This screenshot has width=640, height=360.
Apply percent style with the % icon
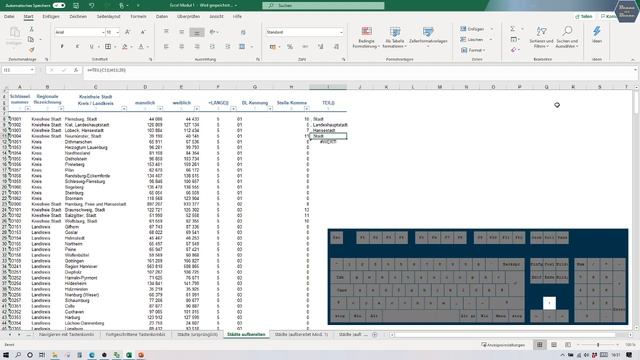pos(289,47)
